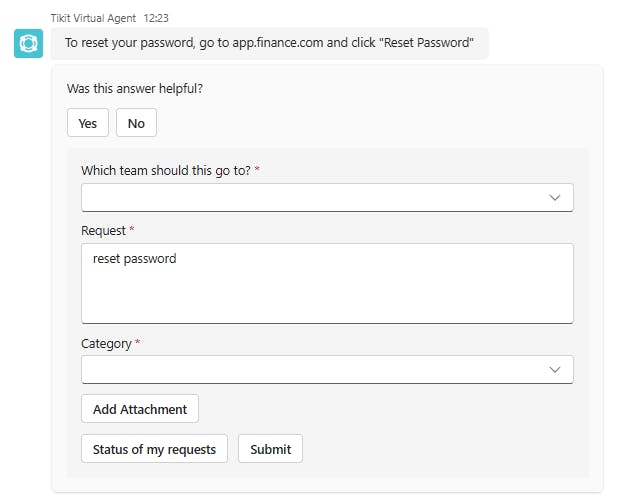This screenshot has width=619, height=501.
Task: Submit the request form
Action: (x=270, y=449)
